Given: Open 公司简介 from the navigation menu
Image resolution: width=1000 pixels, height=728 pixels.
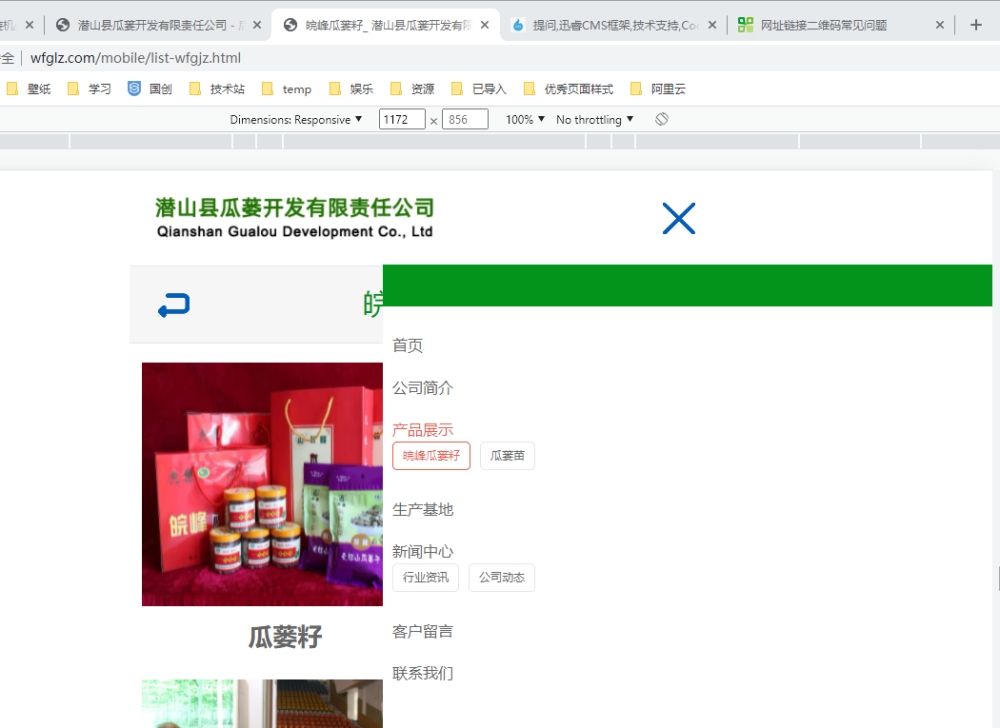Looking at the screenshot, I should [423, 388].
